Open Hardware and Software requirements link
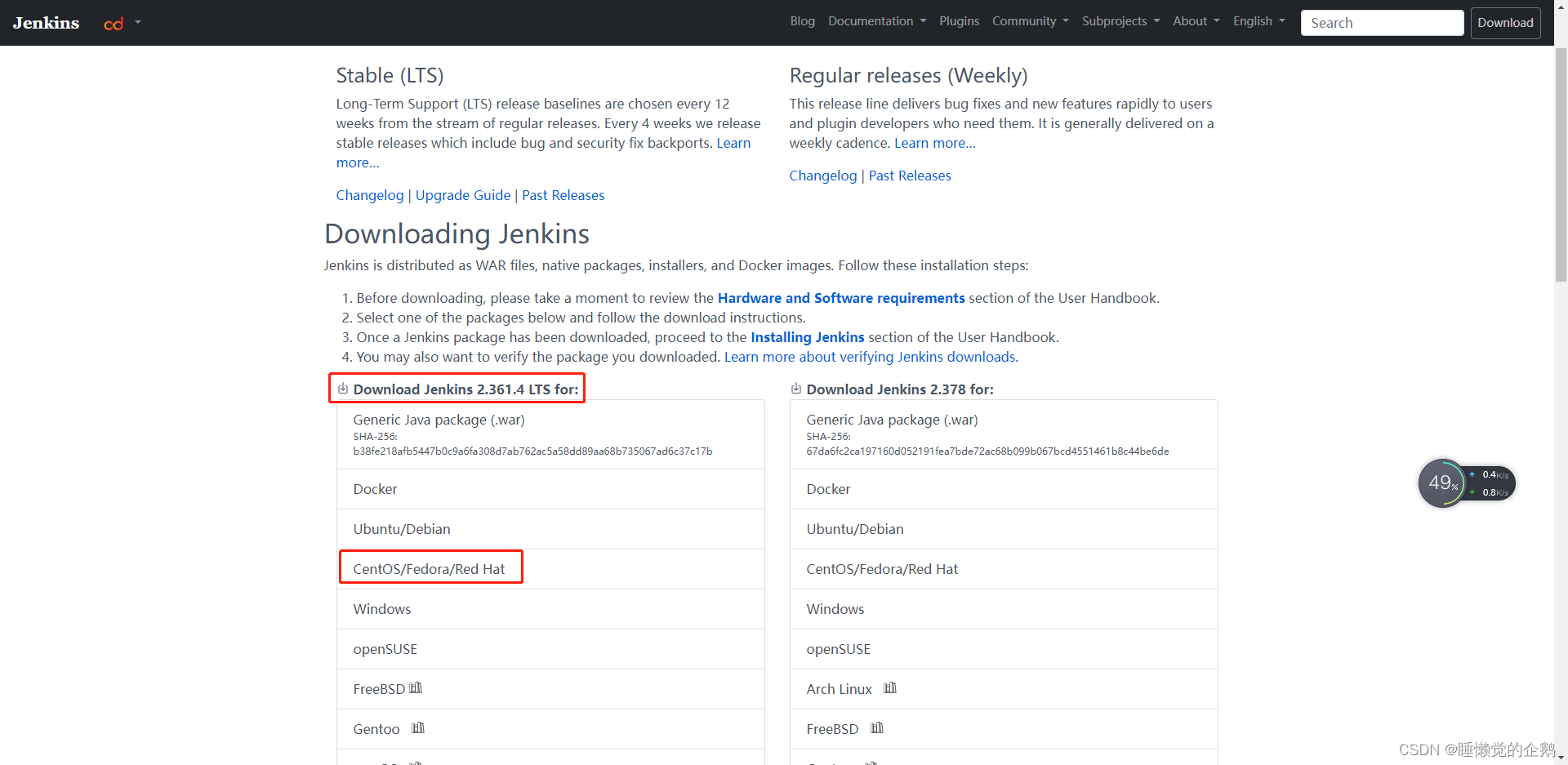 click(841, 298)
